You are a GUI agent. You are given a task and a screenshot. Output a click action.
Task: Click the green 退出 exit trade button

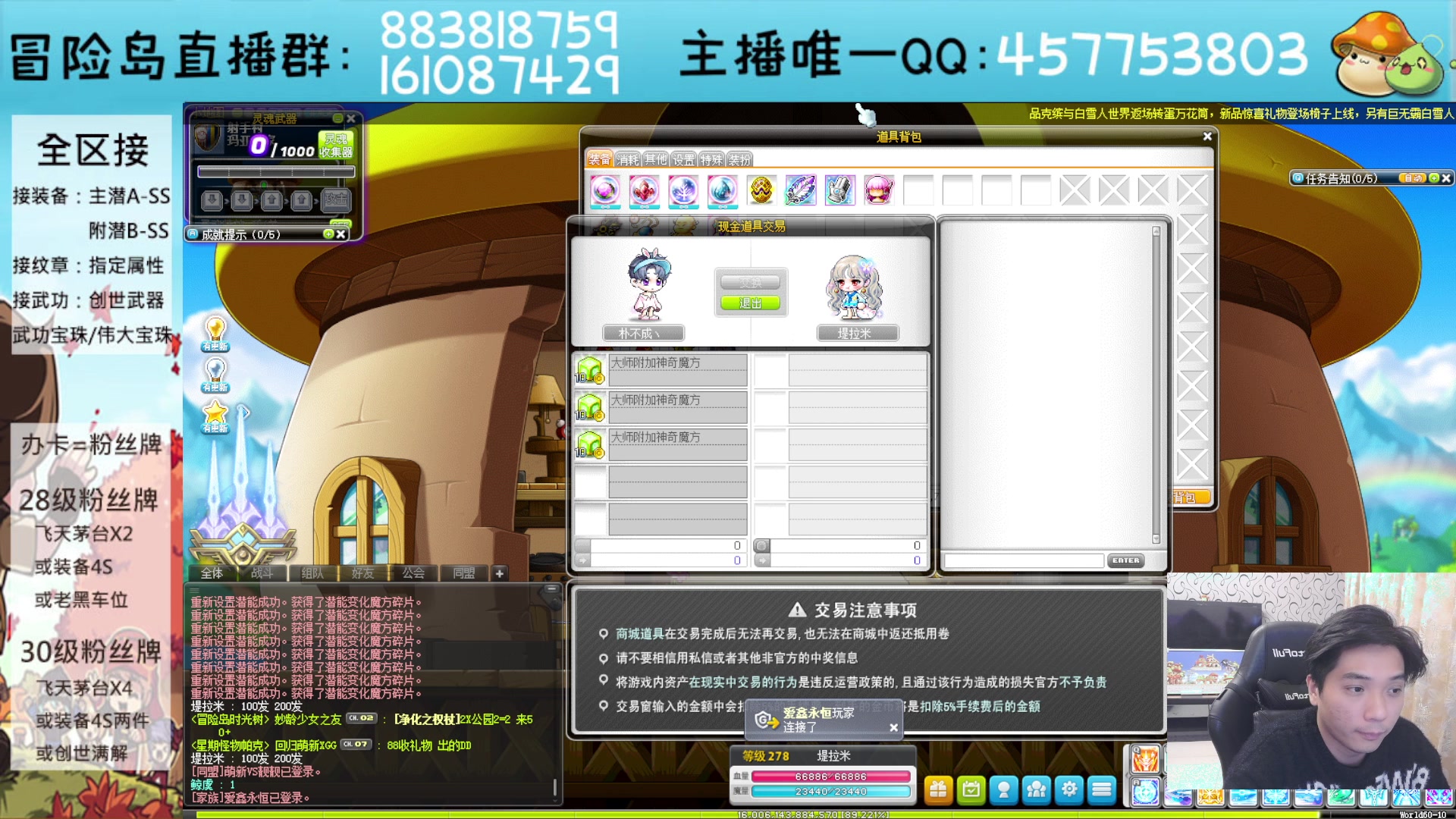click(x=750, y=303)
